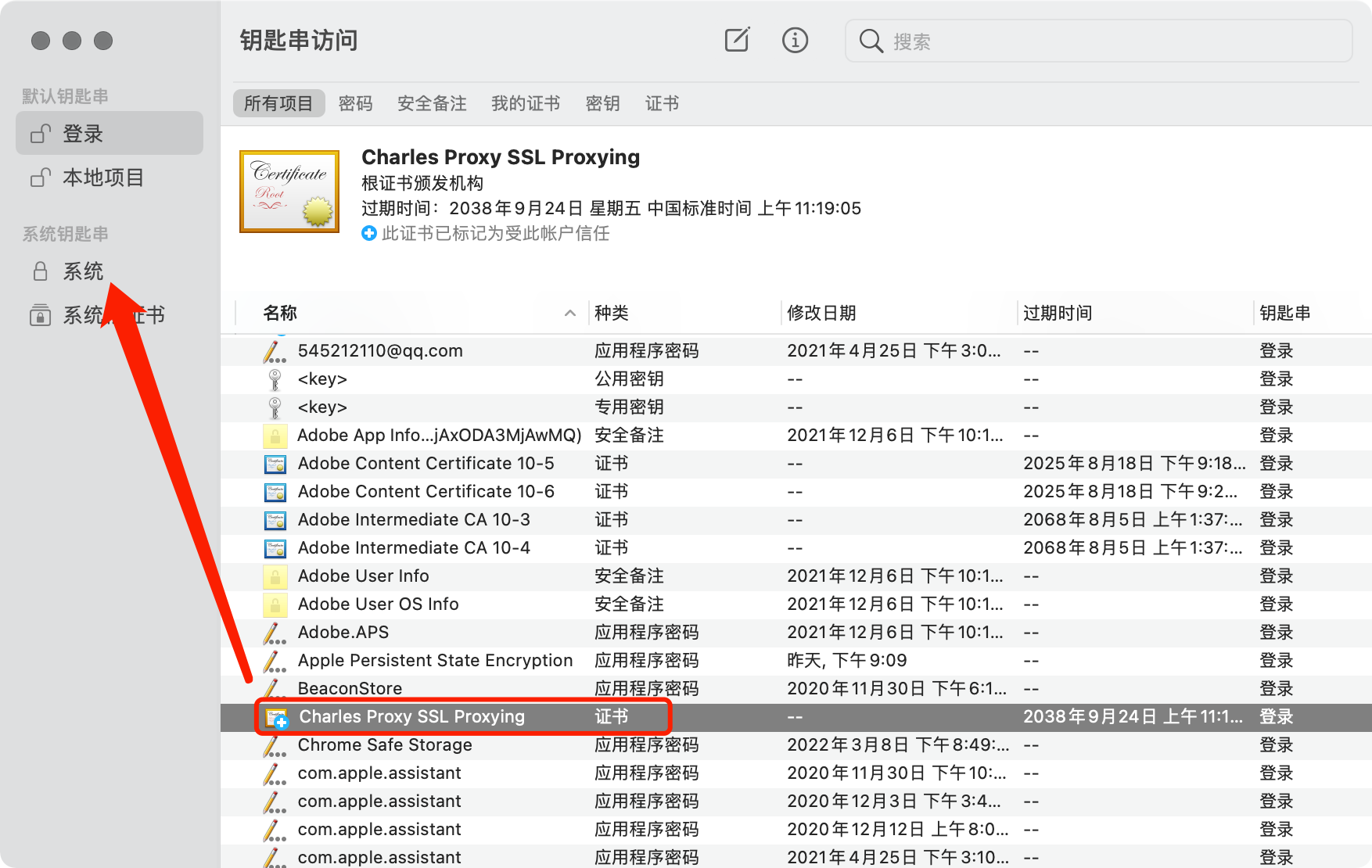Select the Adobe User OS Info name
This screenshot has height=868, width=1372.
pos(379,604)
